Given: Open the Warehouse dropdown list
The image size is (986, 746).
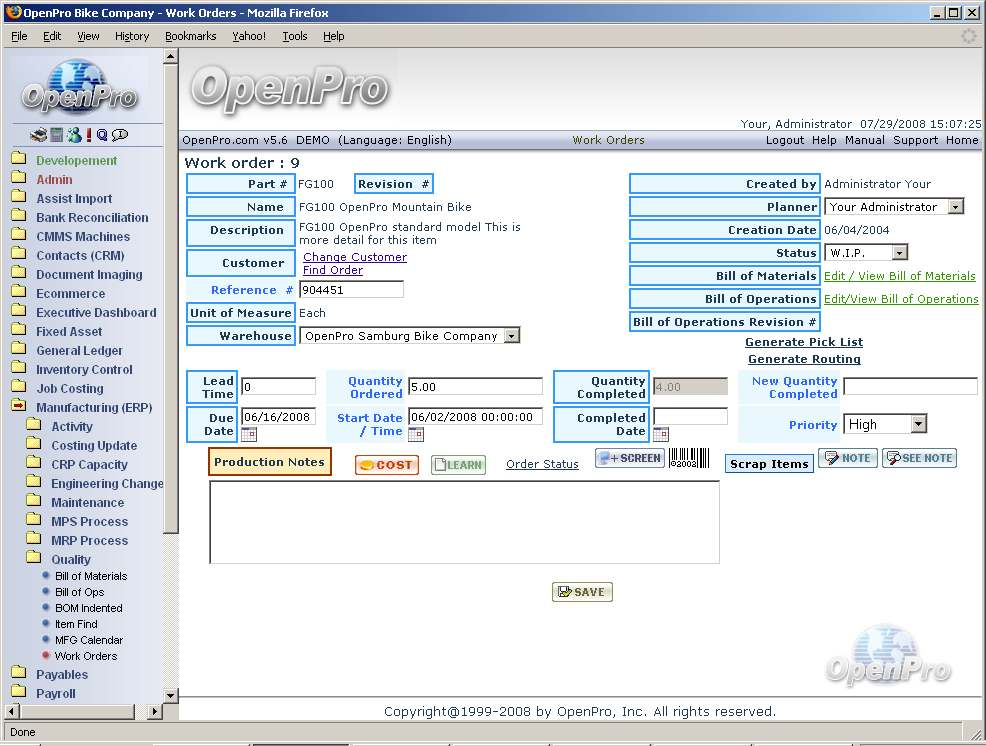Looking at the screenshot, I should (511, 336).
